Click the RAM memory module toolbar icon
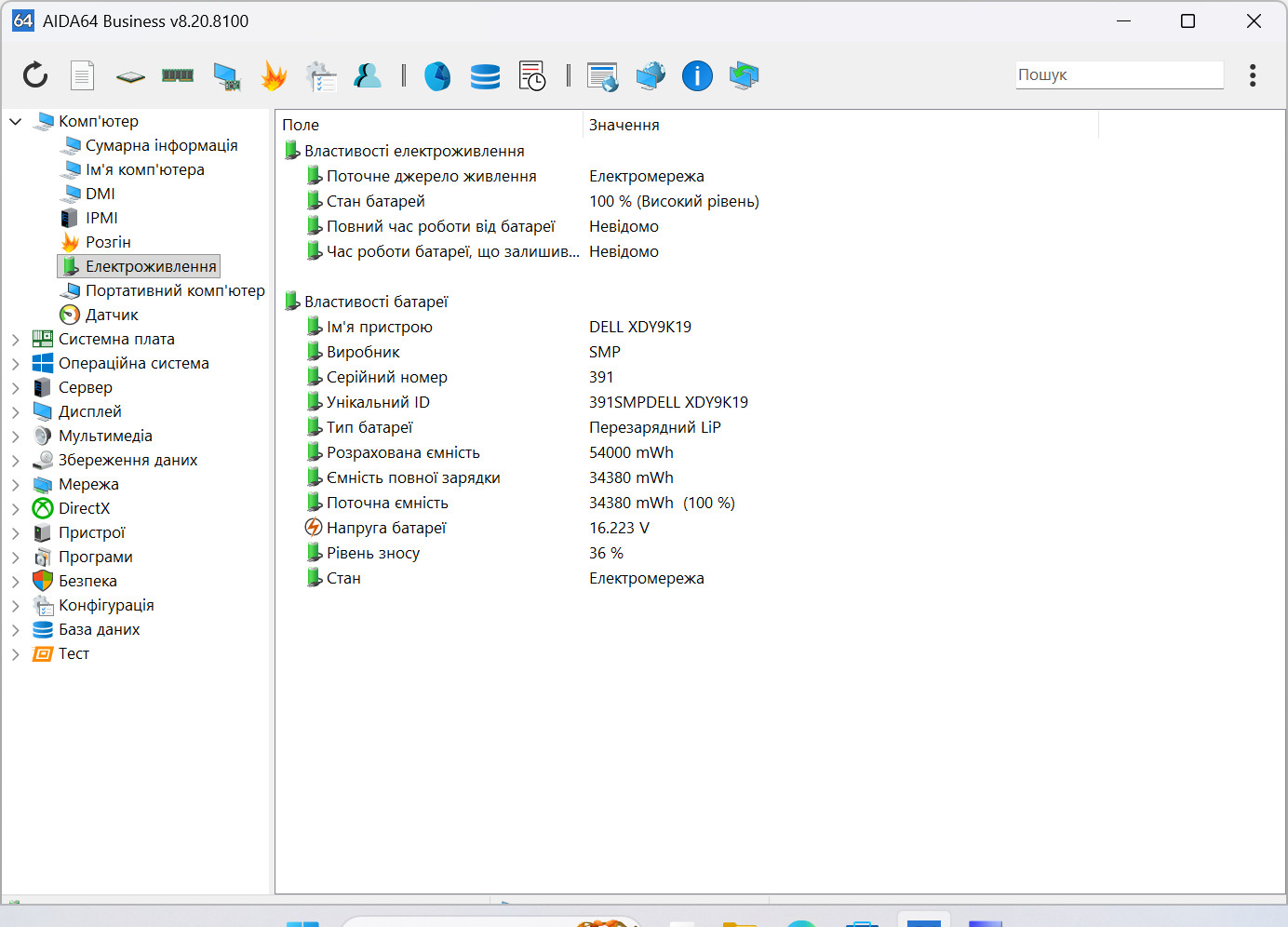This screenshot has width=1288, height=927. coord(178,75)
